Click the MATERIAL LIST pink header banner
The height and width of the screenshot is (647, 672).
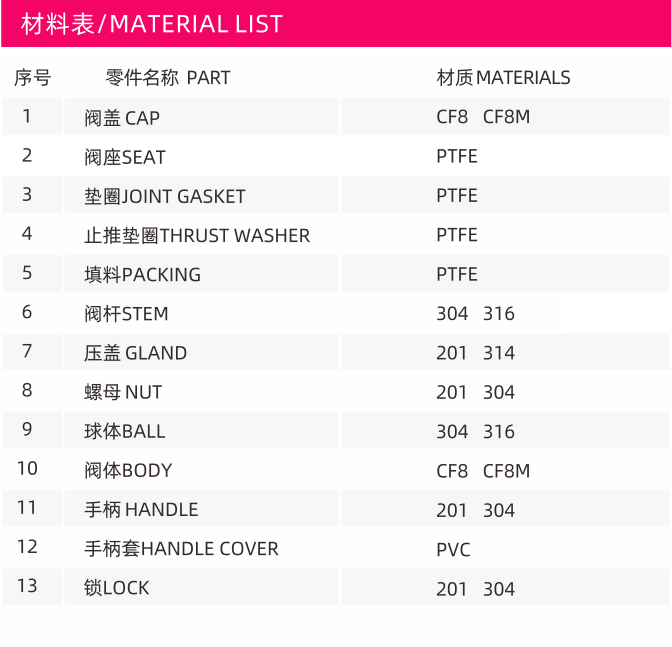[x=336, y=24]
